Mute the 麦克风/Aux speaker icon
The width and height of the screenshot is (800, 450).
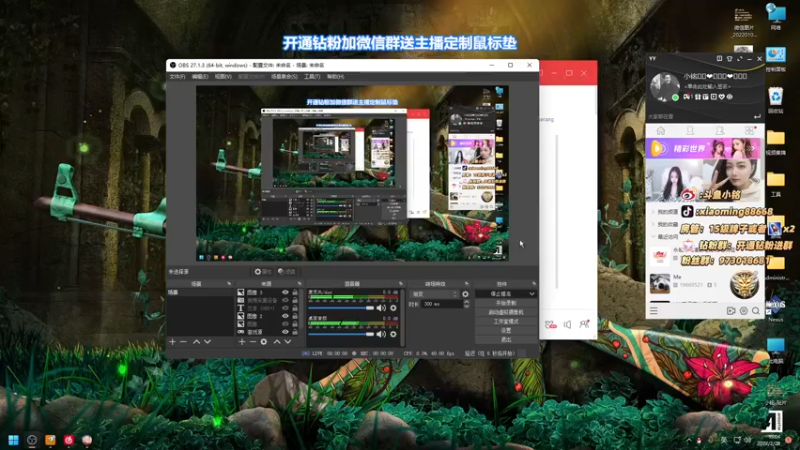(x=381, y=308)
